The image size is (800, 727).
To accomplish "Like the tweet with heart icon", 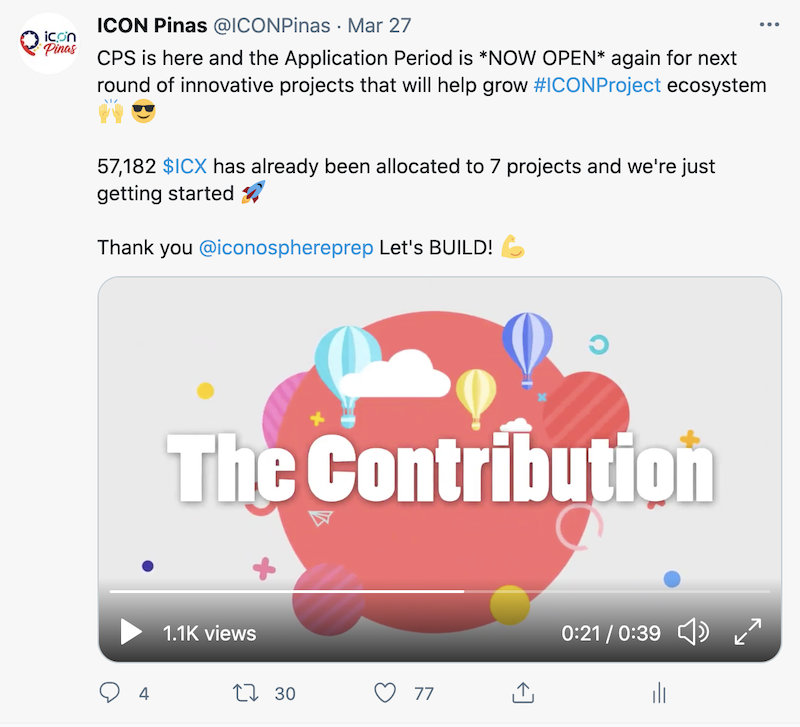I will [384, 692].
